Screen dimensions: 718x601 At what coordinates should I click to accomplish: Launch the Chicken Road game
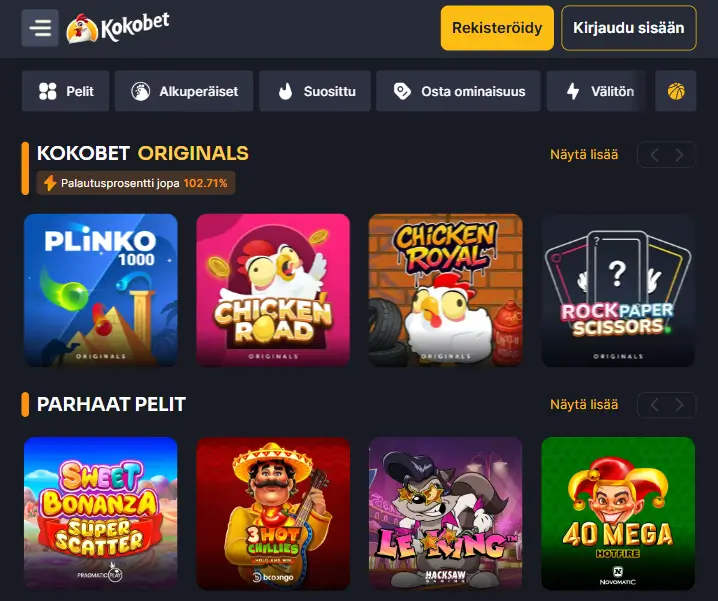(273, 290)
